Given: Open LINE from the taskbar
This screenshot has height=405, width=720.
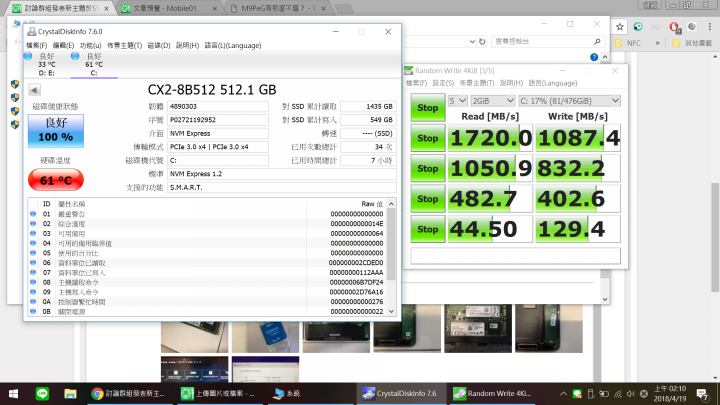Looking at the screenshot, I should click(x=42, y=394).
